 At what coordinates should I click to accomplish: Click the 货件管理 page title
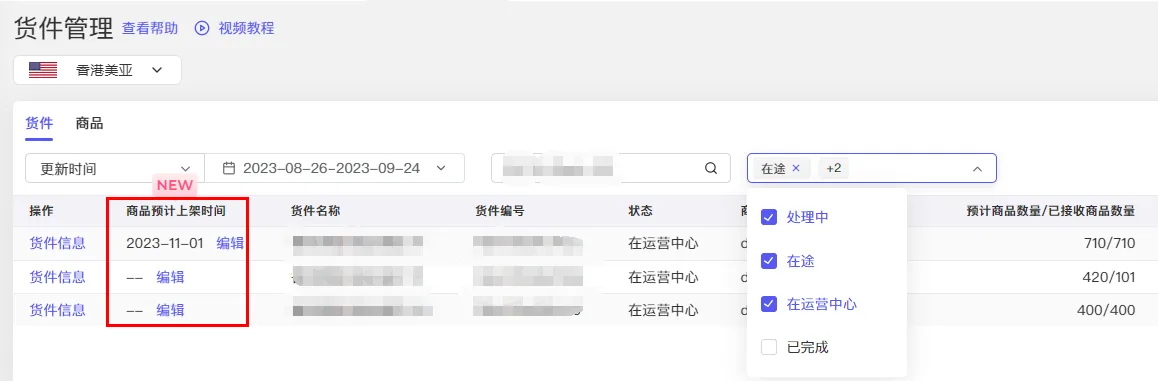[64, 28]
